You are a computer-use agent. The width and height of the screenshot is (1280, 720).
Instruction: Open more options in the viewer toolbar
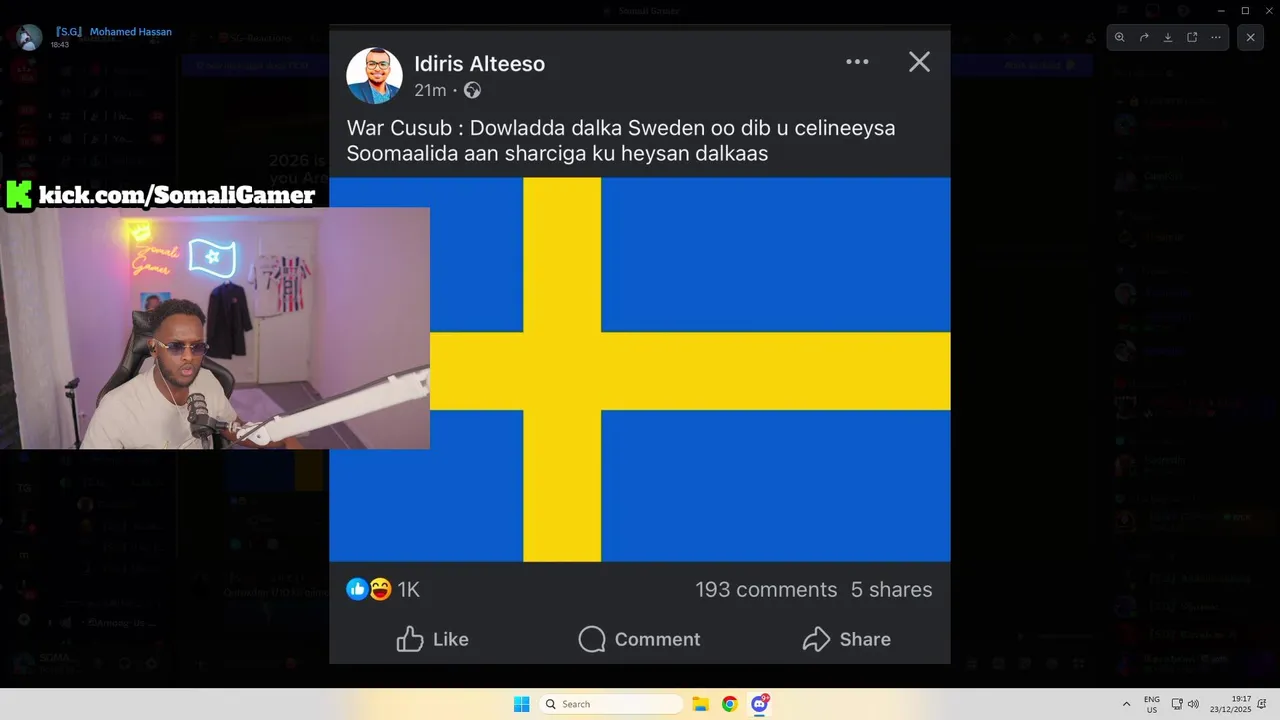click(x=1216, y=37)
